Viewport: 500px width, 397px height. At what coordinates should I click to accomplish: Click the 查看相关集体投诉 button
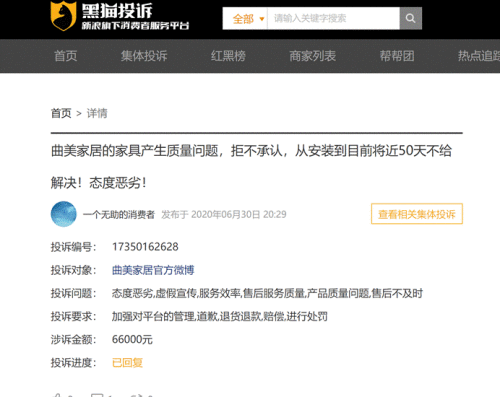417,214
